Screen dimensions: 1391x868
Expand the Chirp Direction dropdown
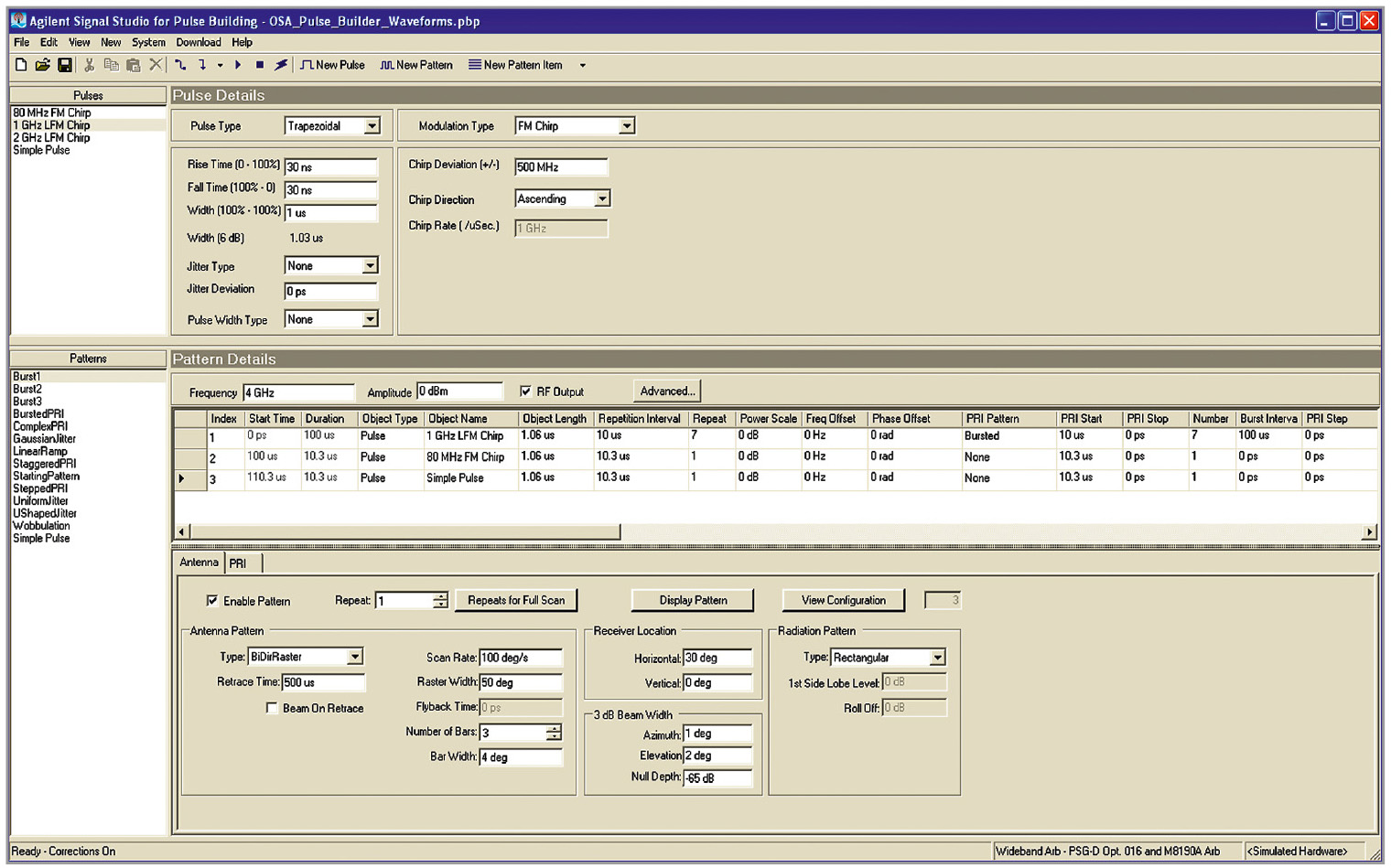pos(601,199)
